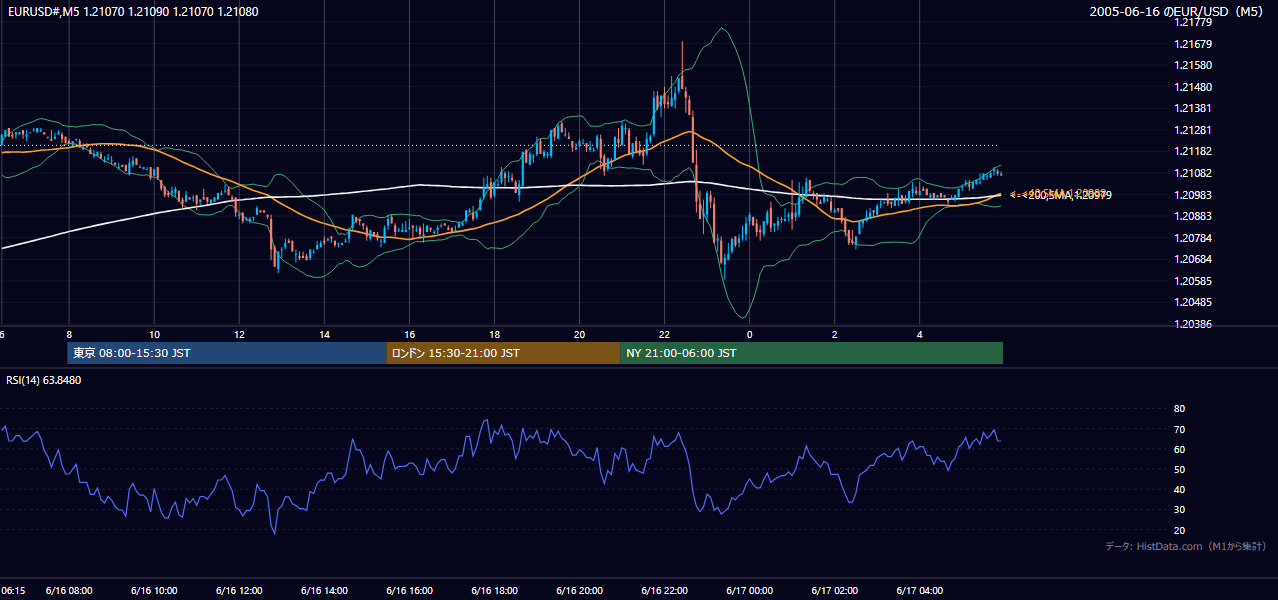Click hour tick 10 under the price chart

[154, 334]
